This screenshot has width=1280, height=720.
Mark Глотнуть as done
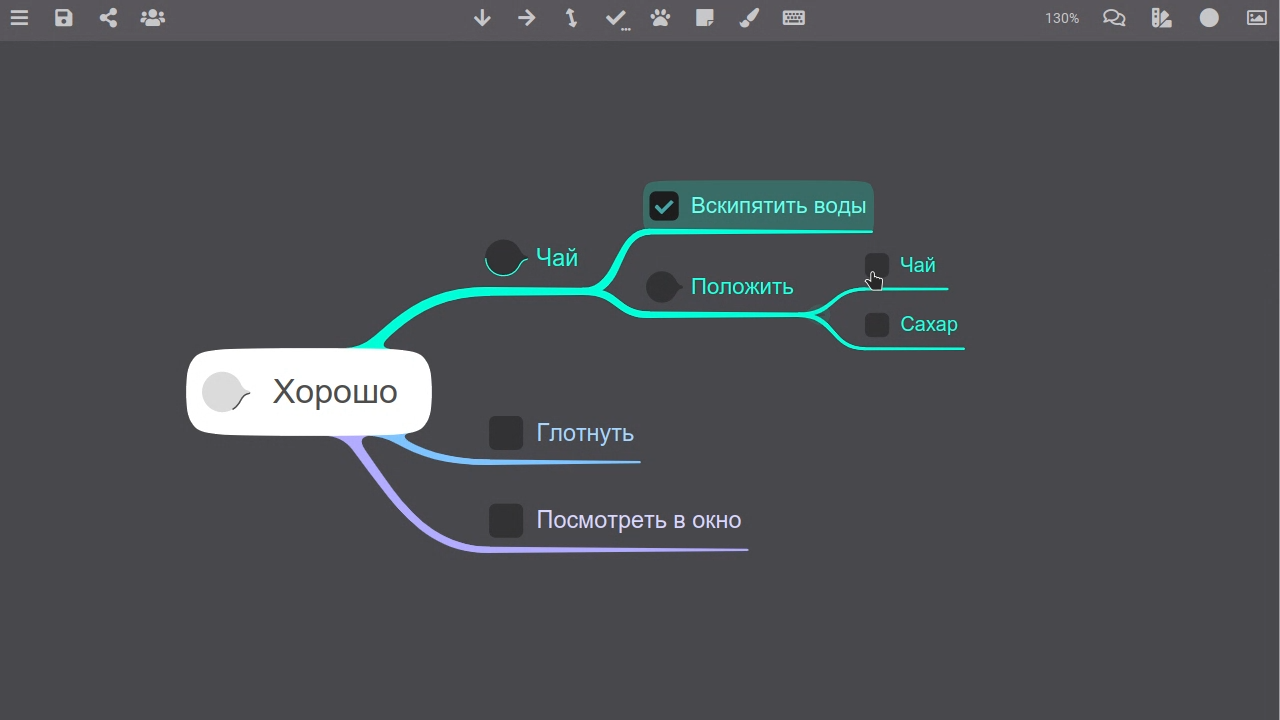506,432
